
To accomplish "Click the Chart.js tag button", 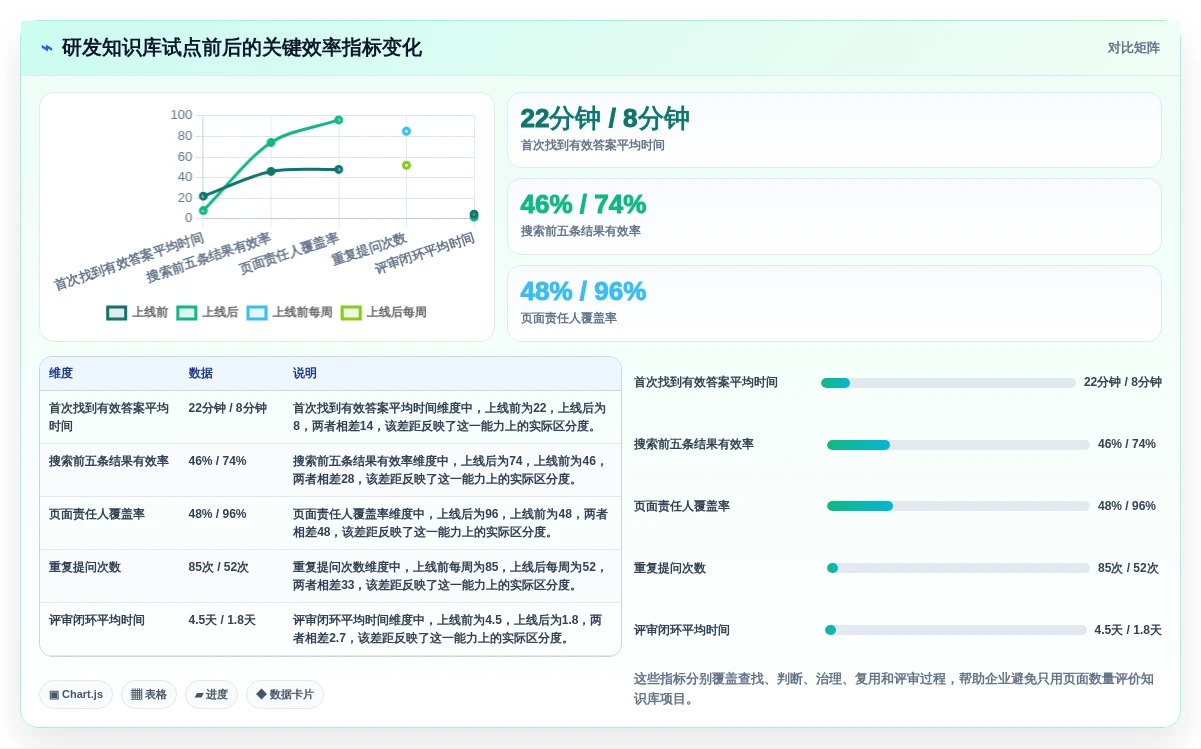I will tap(76, 694).
